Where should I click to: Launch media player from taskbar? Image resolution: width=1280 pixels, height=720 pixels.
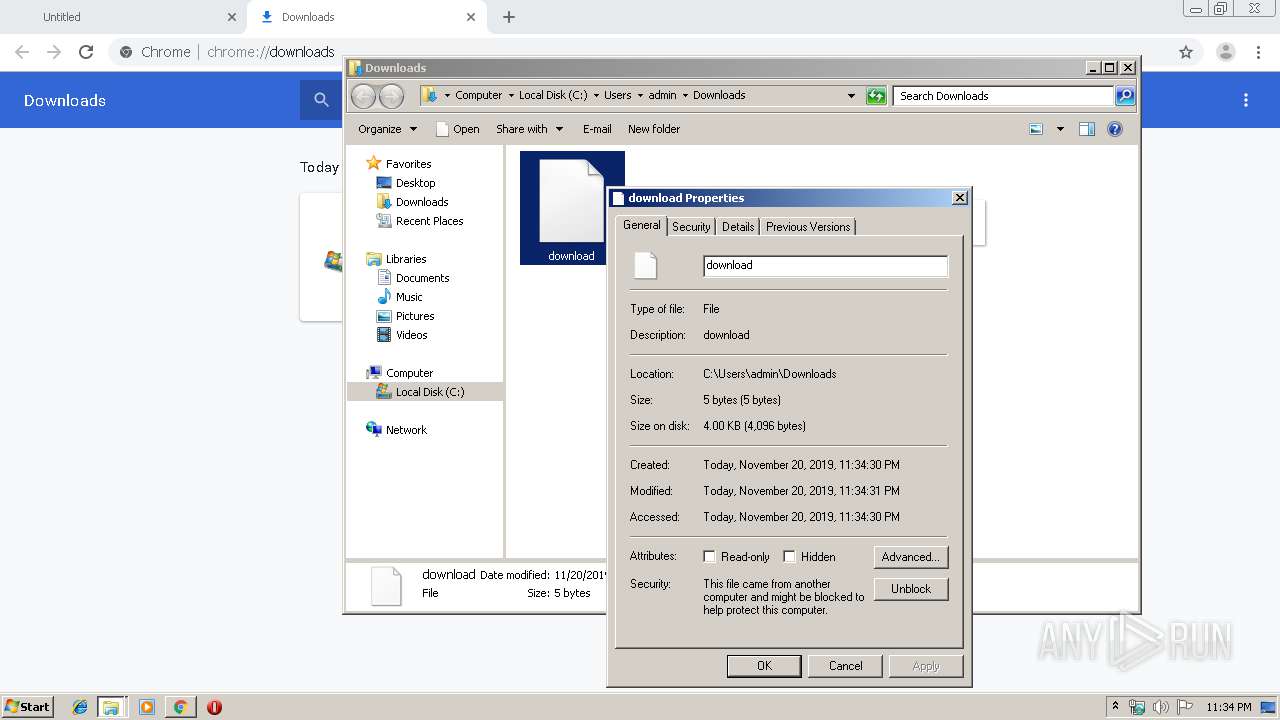point(147,707)
